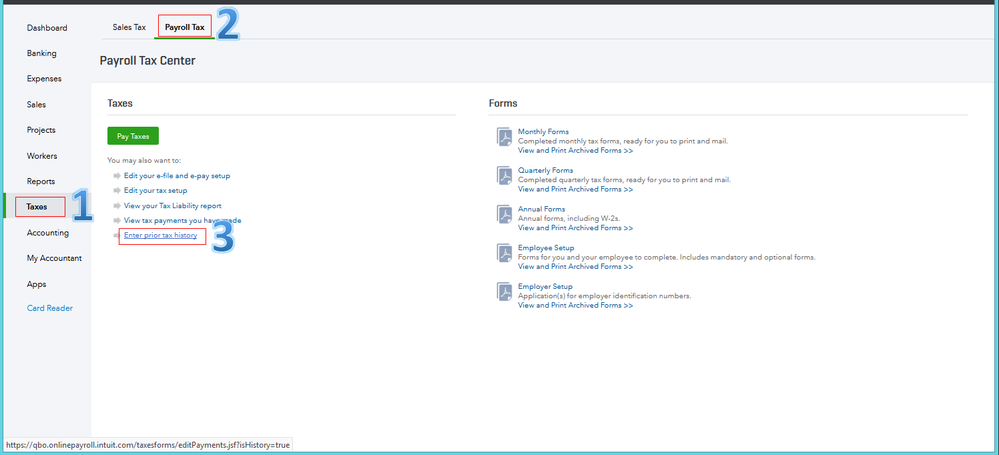Click 'Completed quarterly tax forms' description
Viewport: 999px width, 455px height.
624,180
